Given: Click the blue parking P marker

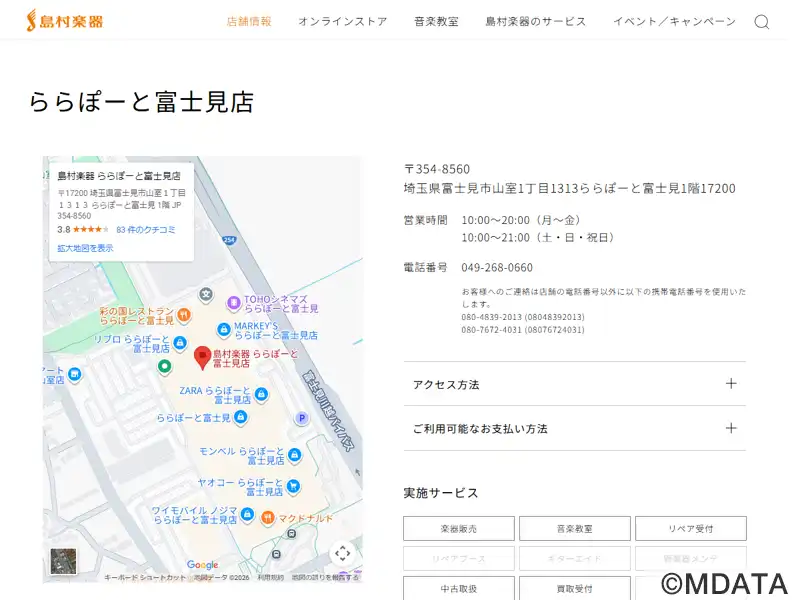Looking at the screenshot, I should (x=300, y=418).
